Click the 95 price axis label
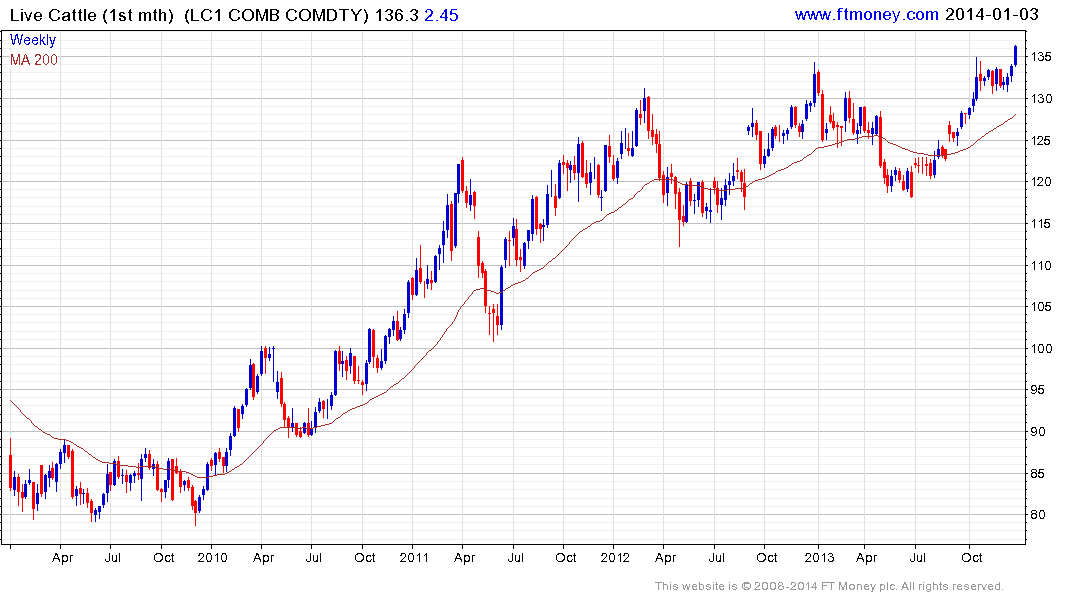This screenshot has height=600, width=1075. pos(1038,389)
